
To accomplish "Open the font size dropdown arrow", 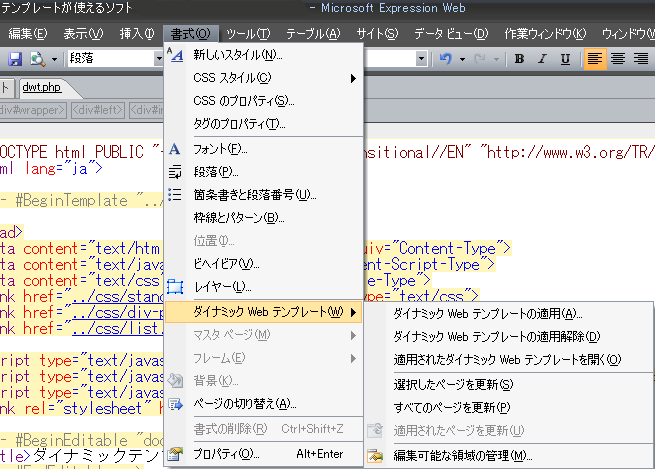I will coord(421,58).
